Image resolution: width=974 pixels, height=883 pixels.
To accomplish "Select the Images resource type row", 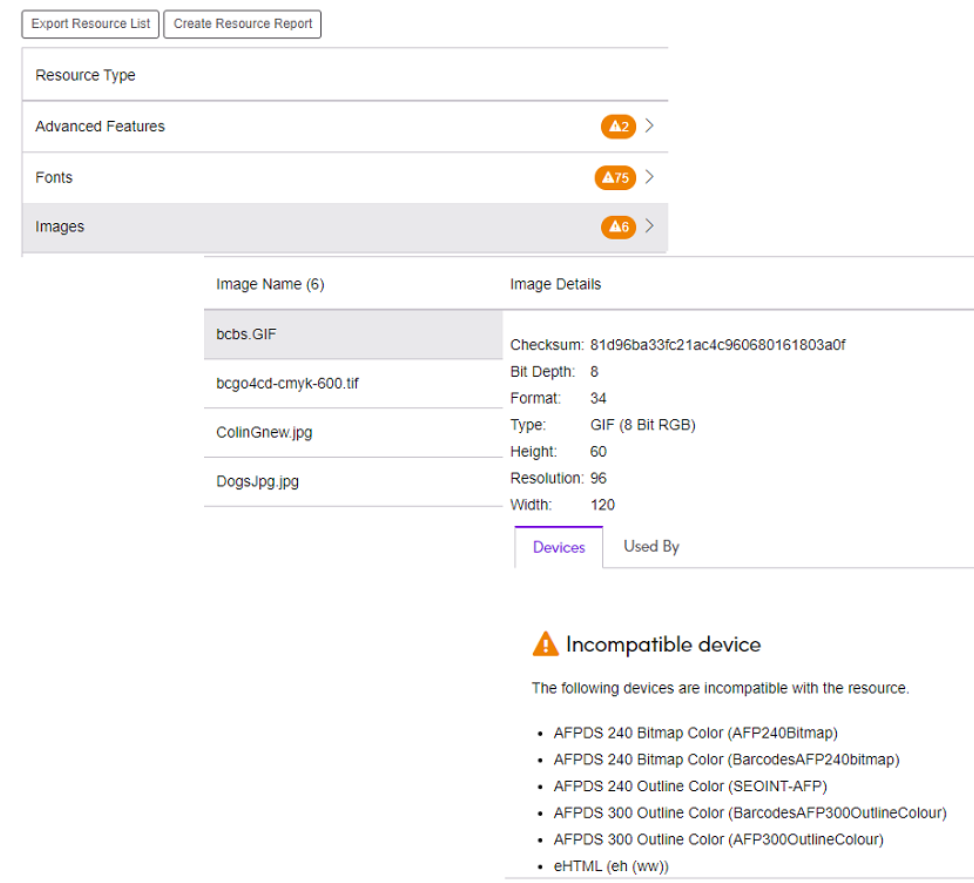I will 60,227.
